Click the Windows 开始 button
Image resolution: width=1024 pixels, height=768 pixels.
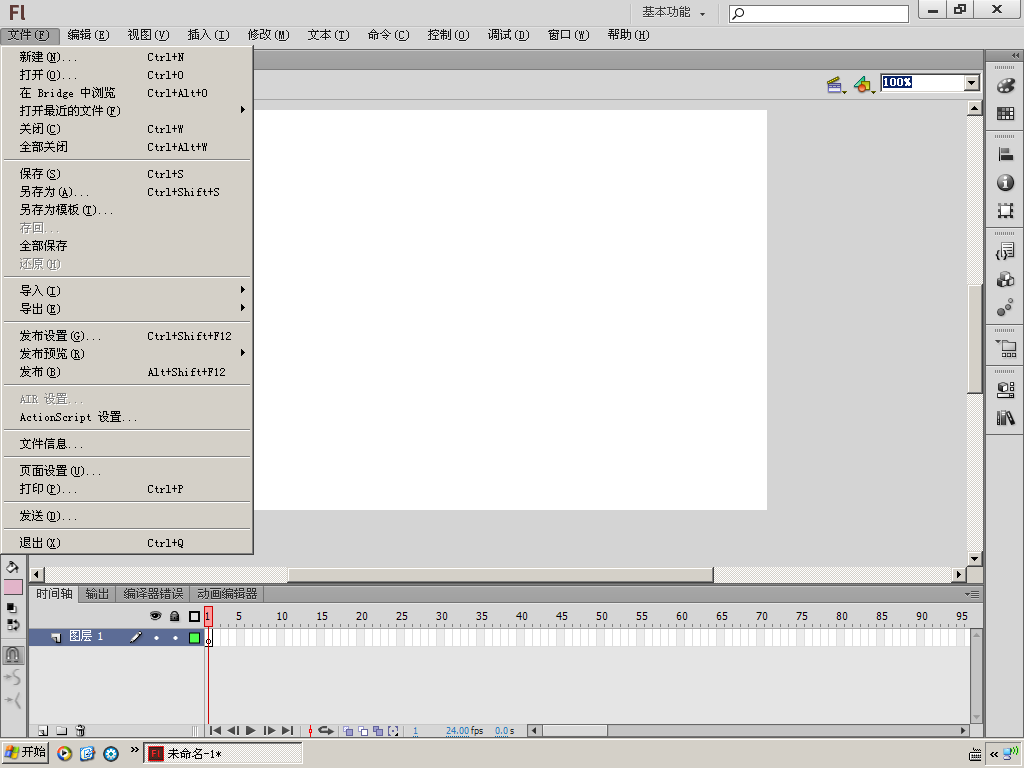coord(25,753)
